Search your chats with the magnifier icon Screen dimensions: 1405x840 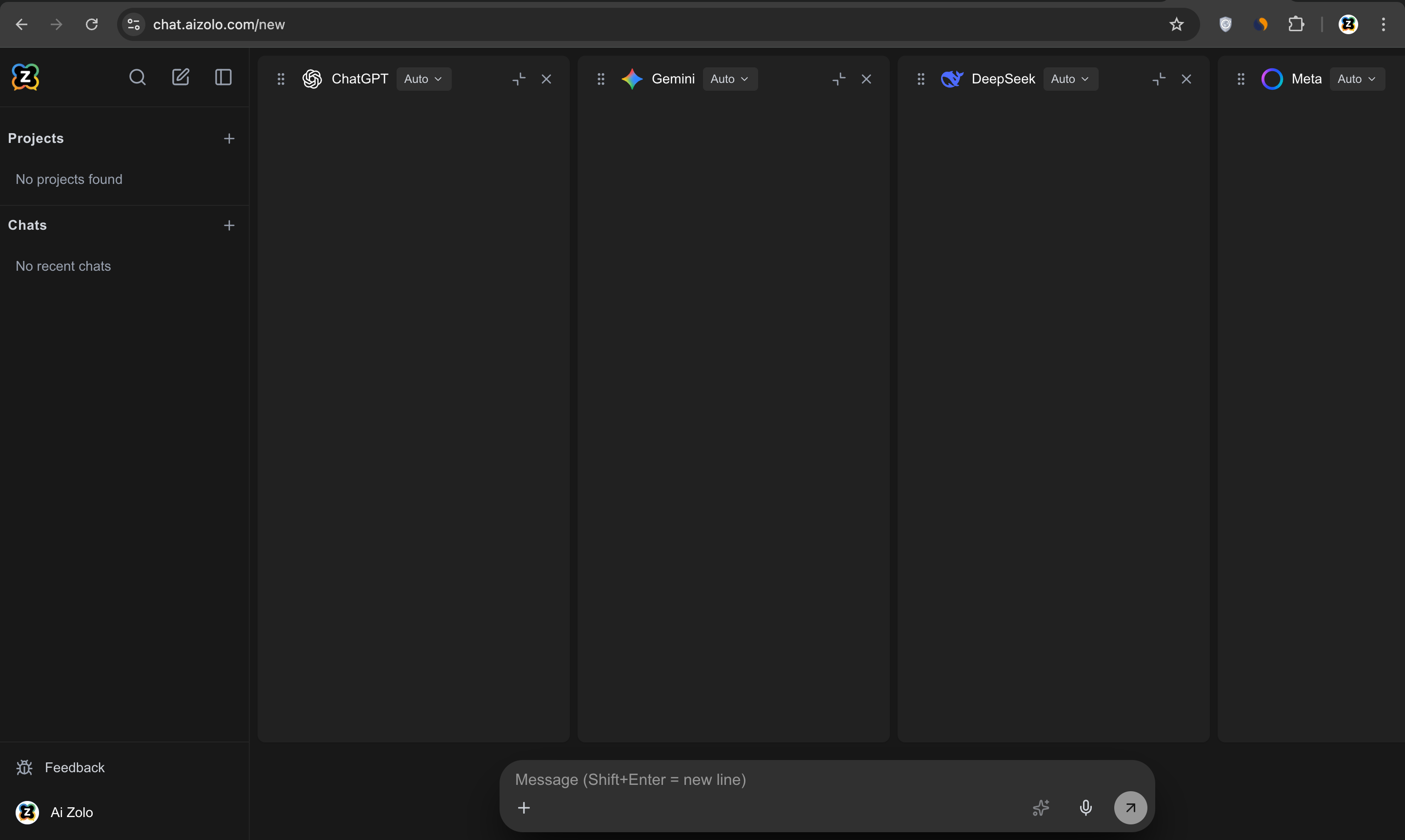[x=137, y=78]
